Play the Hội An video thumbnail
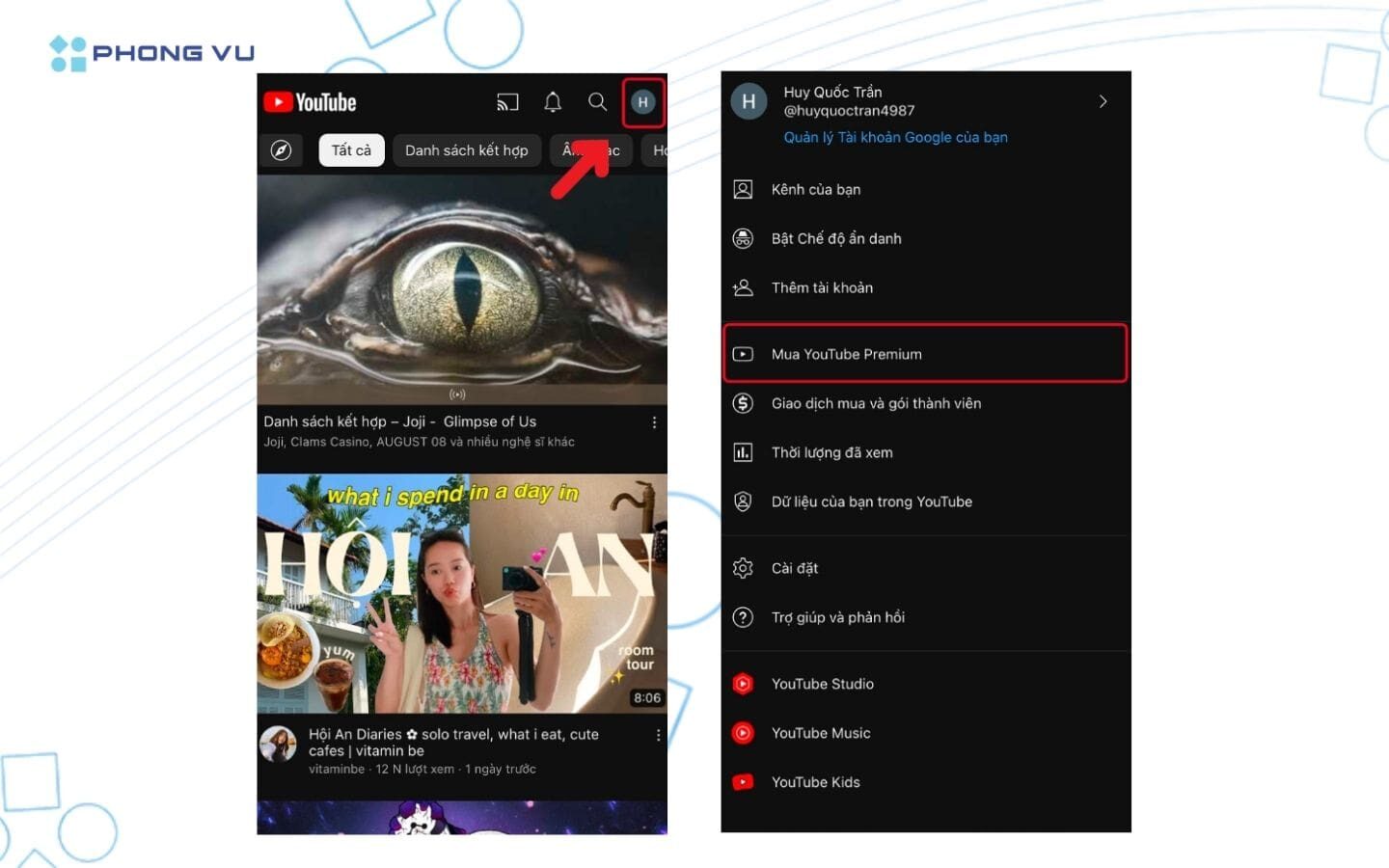This screenshot has height=868, width=1389. pyautogui.click(x=462, y=593)
